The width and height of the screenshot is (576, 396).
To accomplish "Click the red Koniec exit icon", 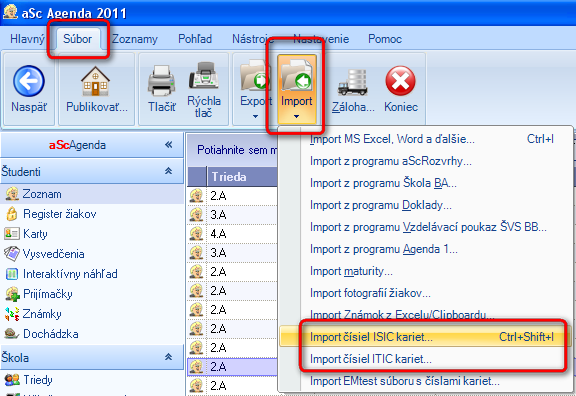I will pos(400,81).
